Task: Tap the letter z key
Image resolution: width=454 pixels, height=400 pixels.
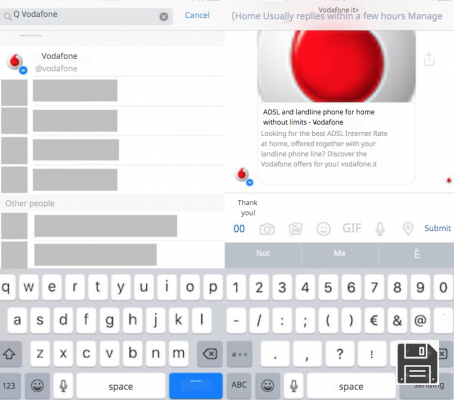Action: [x=40, y=354]
